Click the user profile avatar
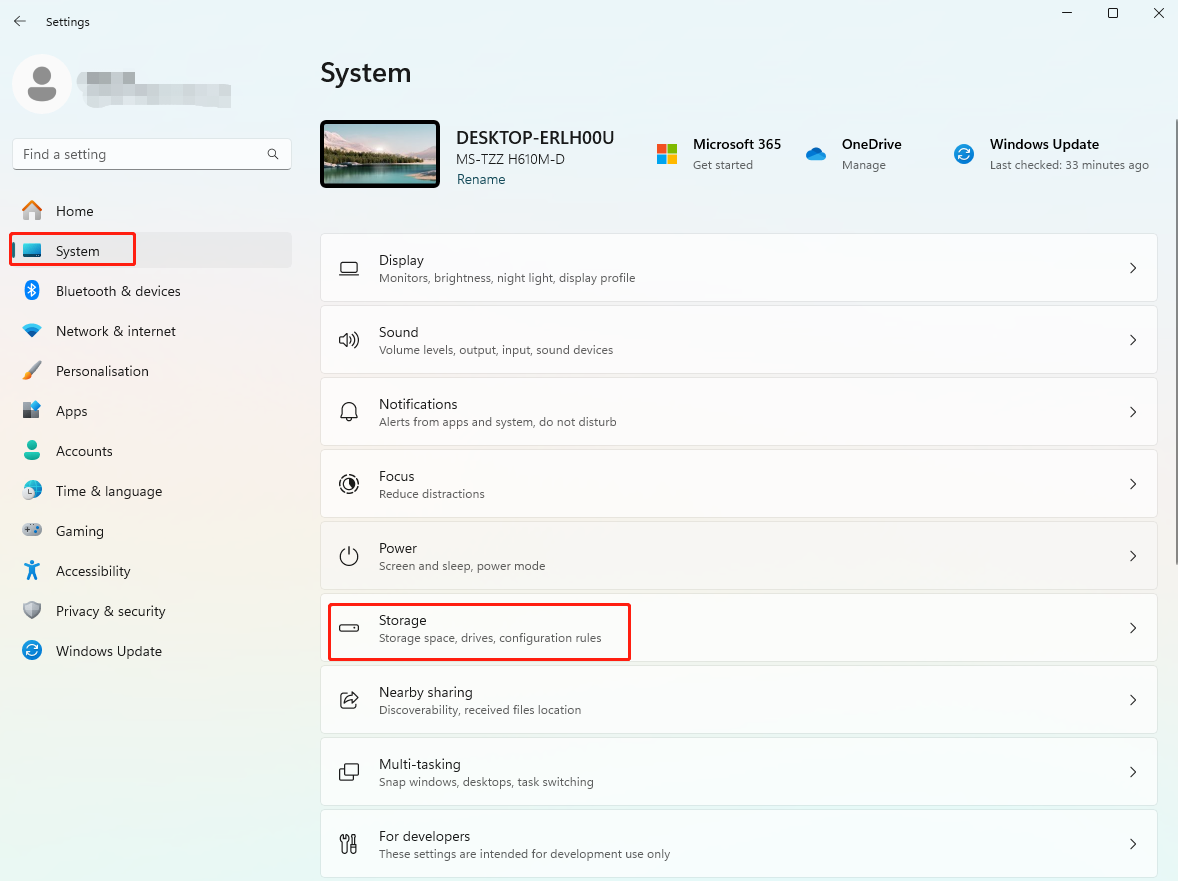Screen dimensions: 1178x881 point(41,84)
